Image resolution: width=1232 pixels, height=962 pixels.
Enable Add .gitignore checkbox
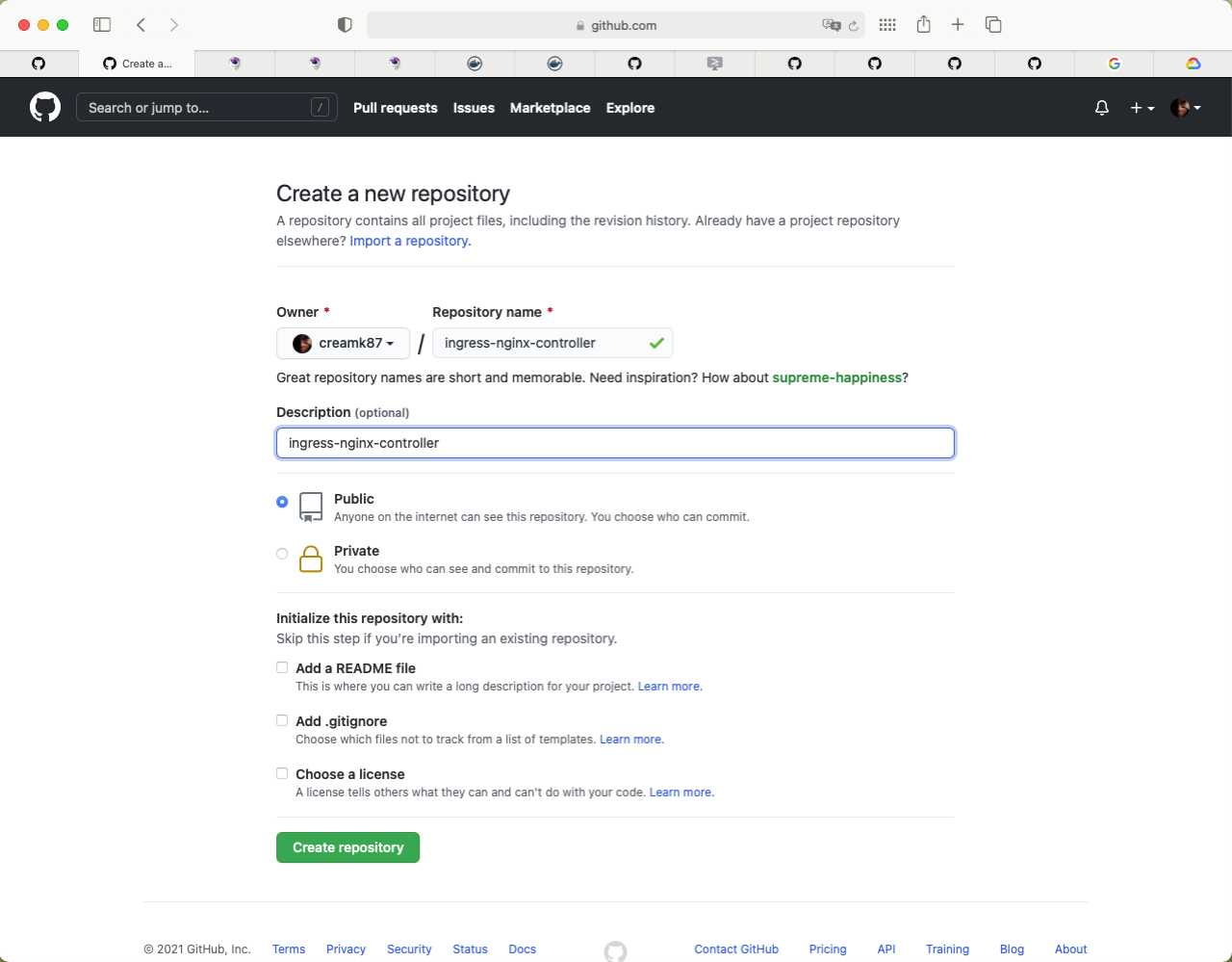pyautogui.click(x=282, y=720)
